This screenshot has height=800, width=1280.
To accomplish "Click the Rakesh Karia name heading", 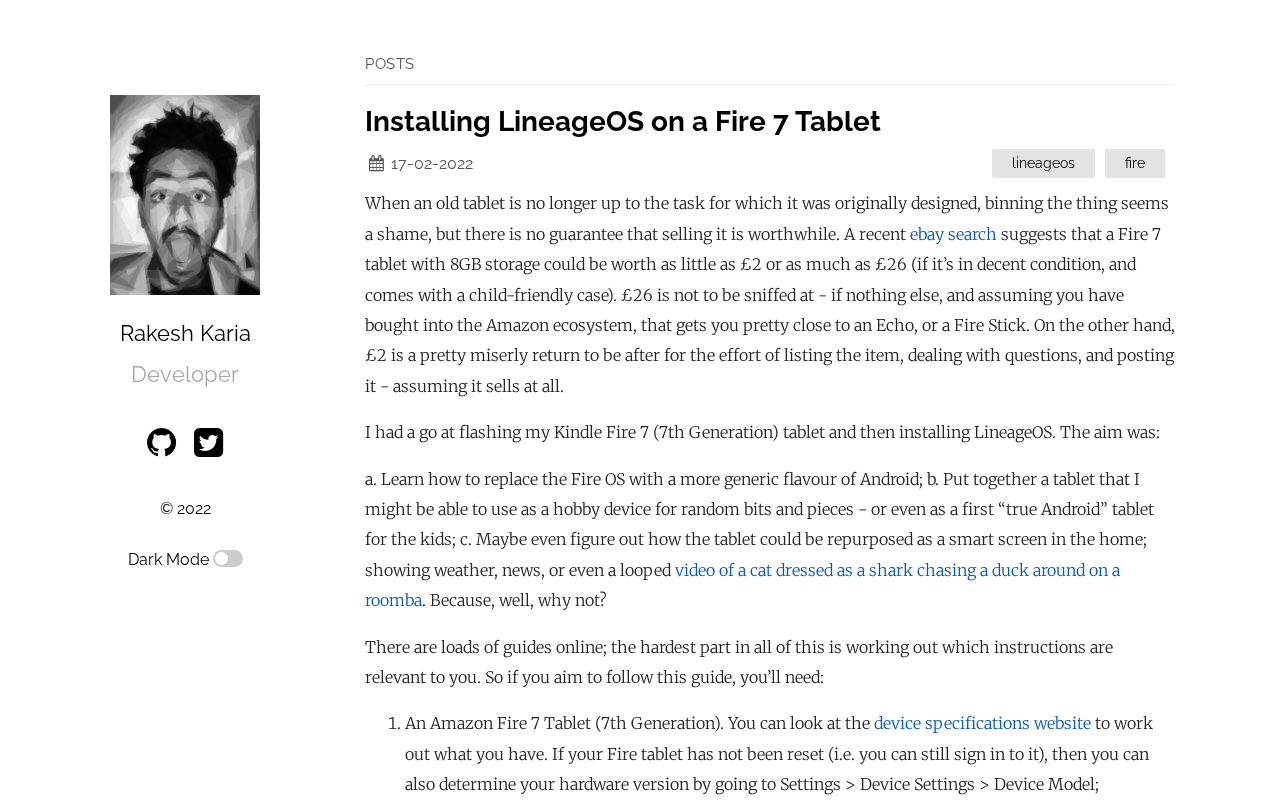I will [185, 334].
